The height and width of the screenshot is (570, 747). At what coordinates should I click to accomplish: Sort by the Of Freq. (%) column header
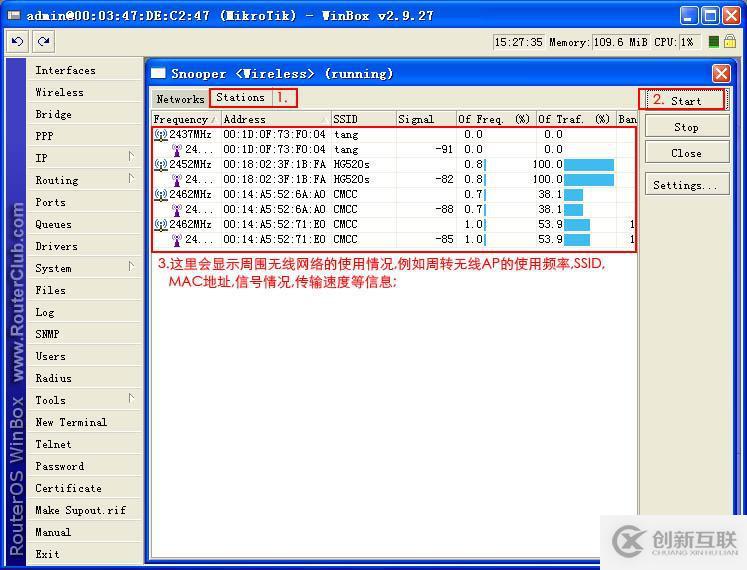point(495,119)
